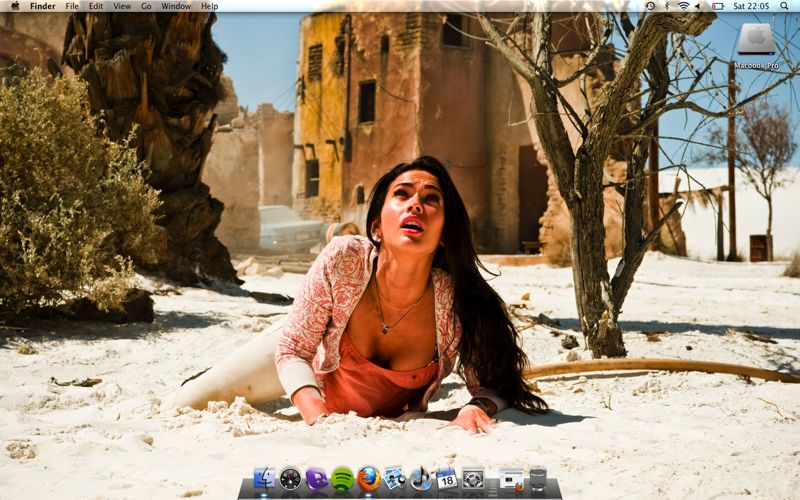Launch Dashboard from the Dock

pyautogui.click(x=290, y=479)
